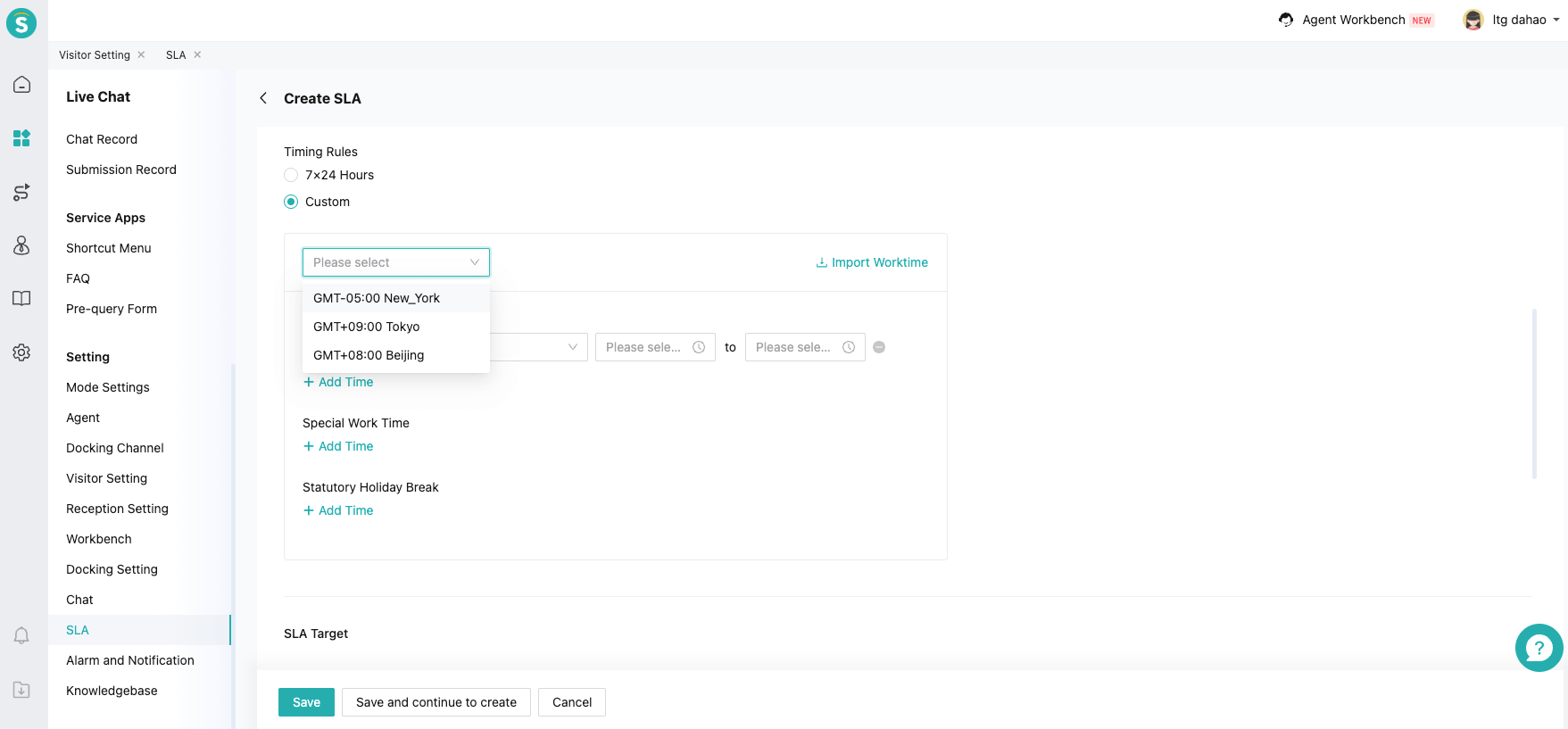1568x729 pixels.
Task: Switch to the Visitor Setting tab
Action: [x=95, y=55]
